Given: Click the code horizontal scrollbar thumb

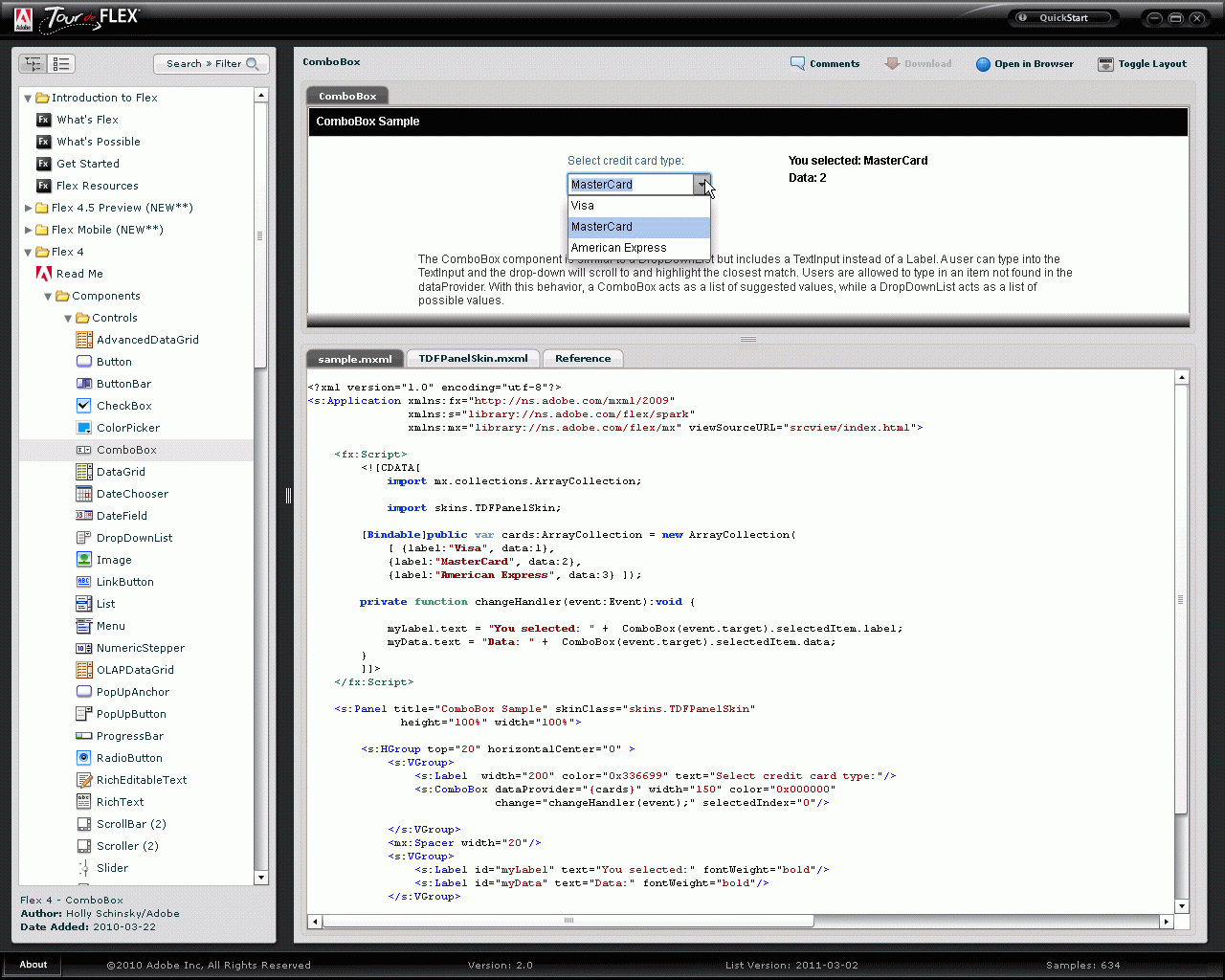Looking at the screenshot, I should [x=568, y=921].
